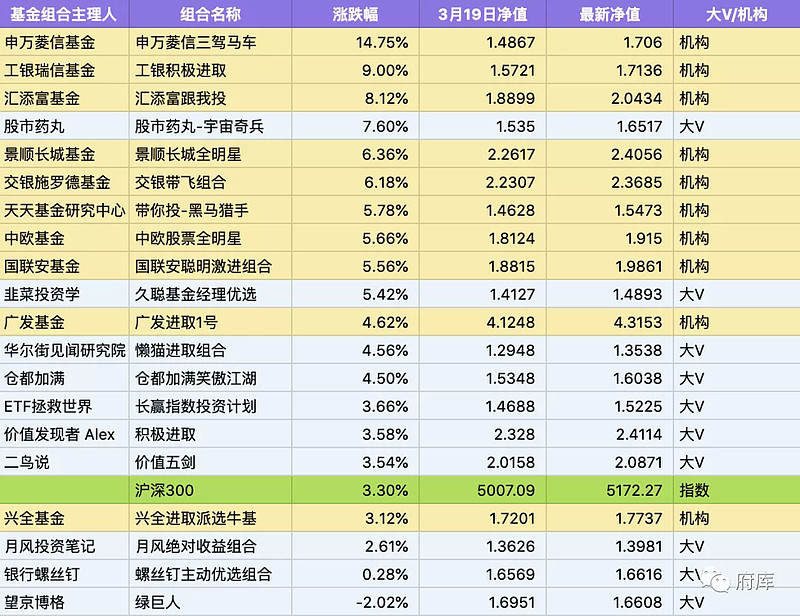
Task: Click the 长赢指数投资计划 cell
Action: point(210,407)
